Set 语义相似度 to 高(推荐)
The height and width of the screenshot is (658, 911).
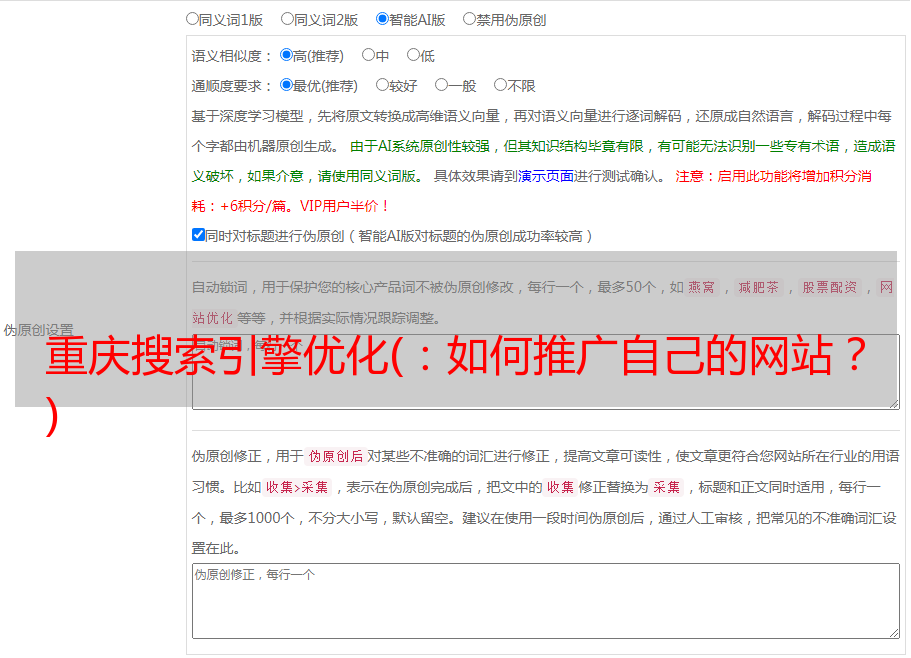pos(286,55)
